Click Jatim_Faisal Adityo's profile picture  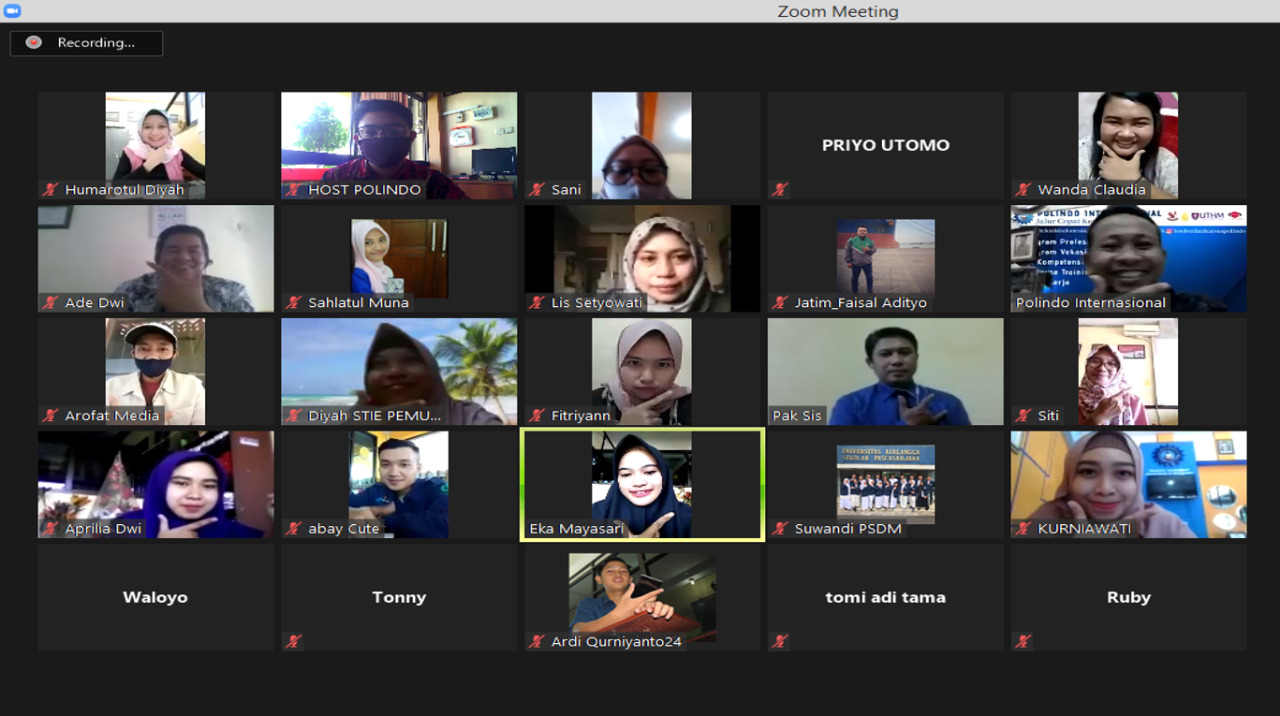point(885,255)
